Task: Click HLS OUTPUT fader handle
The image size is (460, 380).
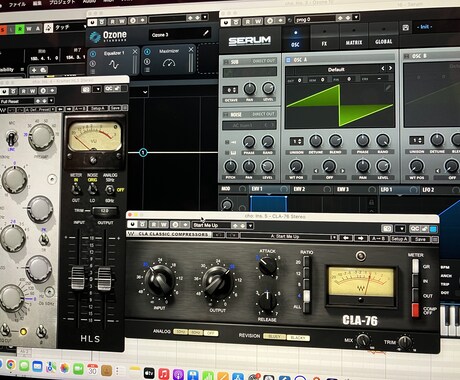Action: (x=104, y=279)
